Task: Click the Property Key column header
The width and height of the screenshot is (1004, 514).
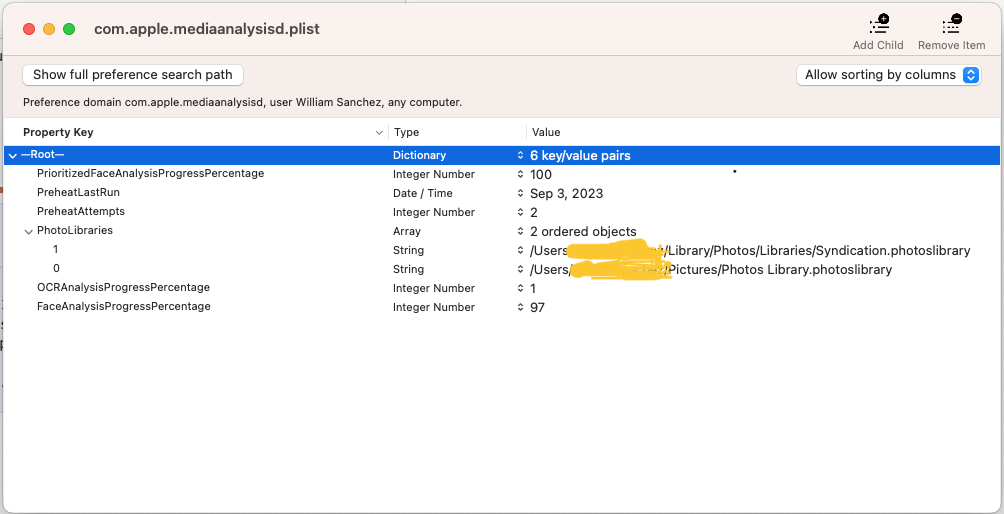Action: pos(58,132)
